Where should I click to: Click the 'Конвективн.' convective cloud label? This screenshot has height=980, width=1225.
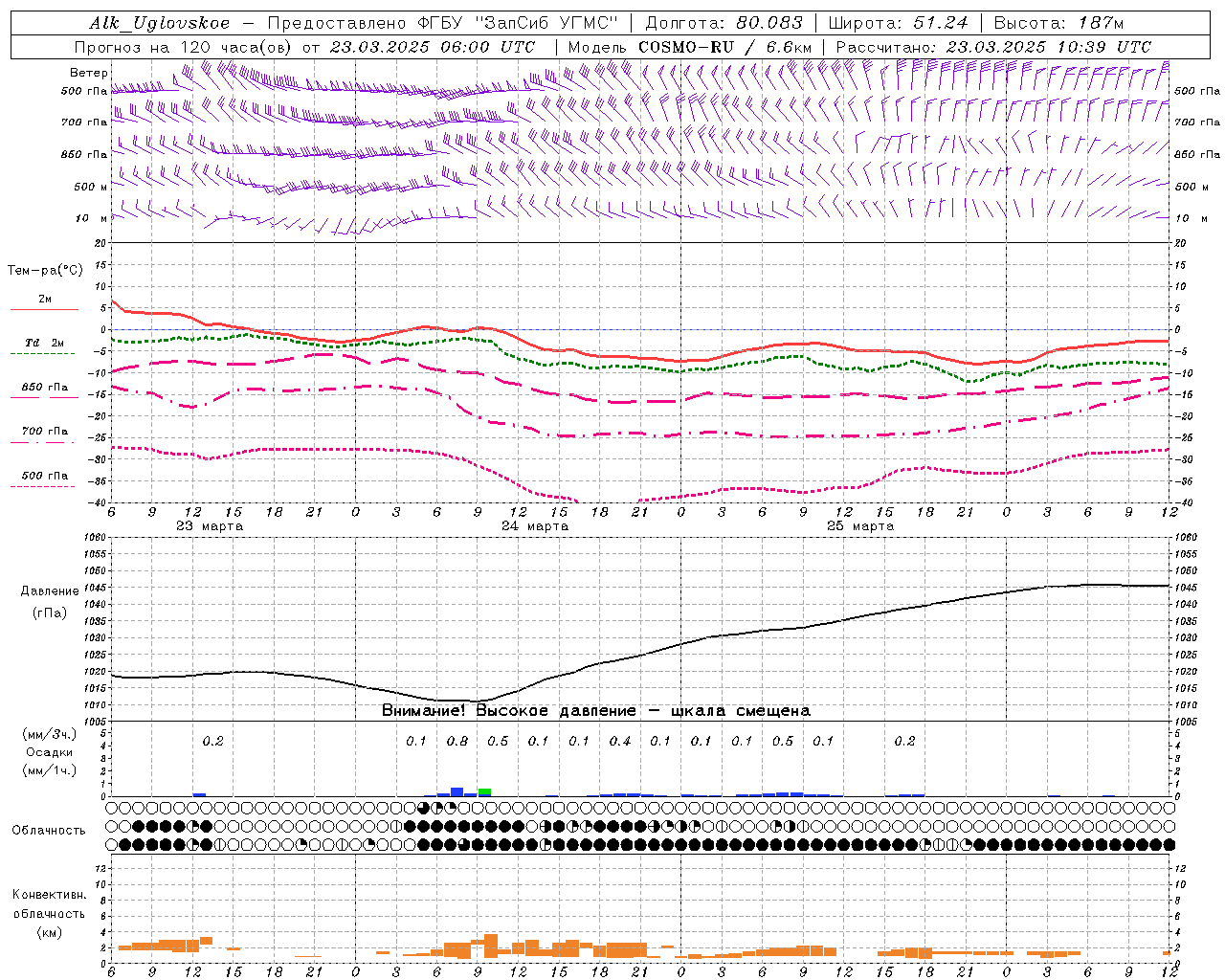[49, 895]
